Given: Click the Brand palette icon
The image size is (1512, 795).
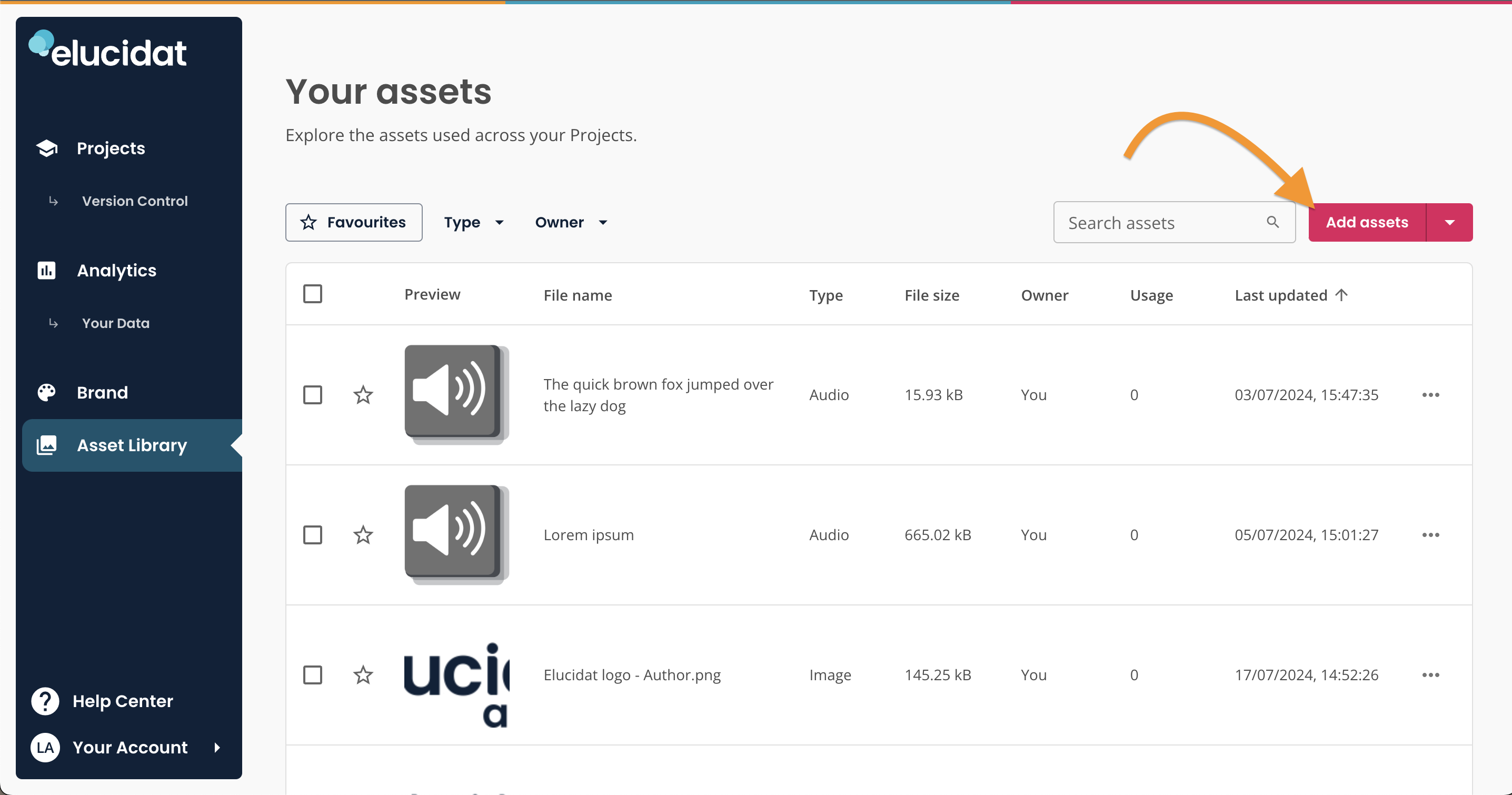Looking at the screenshot, I should tap(46, 392).
